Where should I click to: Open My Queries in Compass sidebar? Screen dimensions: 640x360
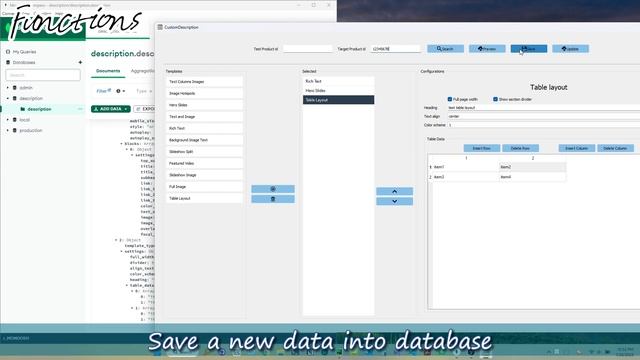(x=24, y=52)
